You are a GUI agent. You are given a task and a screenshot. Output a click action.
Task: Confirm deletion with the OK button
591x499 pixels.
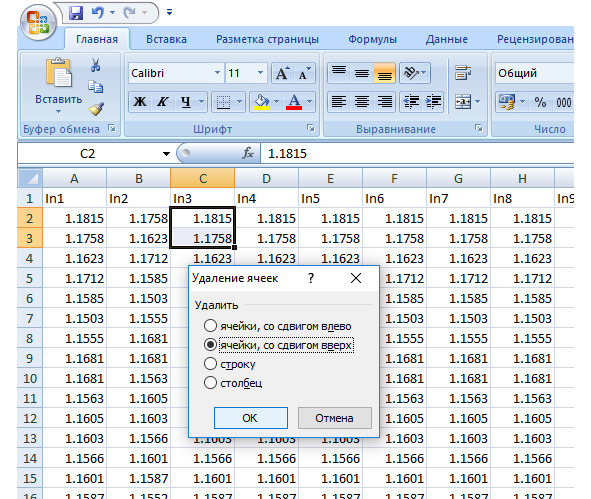251,418
